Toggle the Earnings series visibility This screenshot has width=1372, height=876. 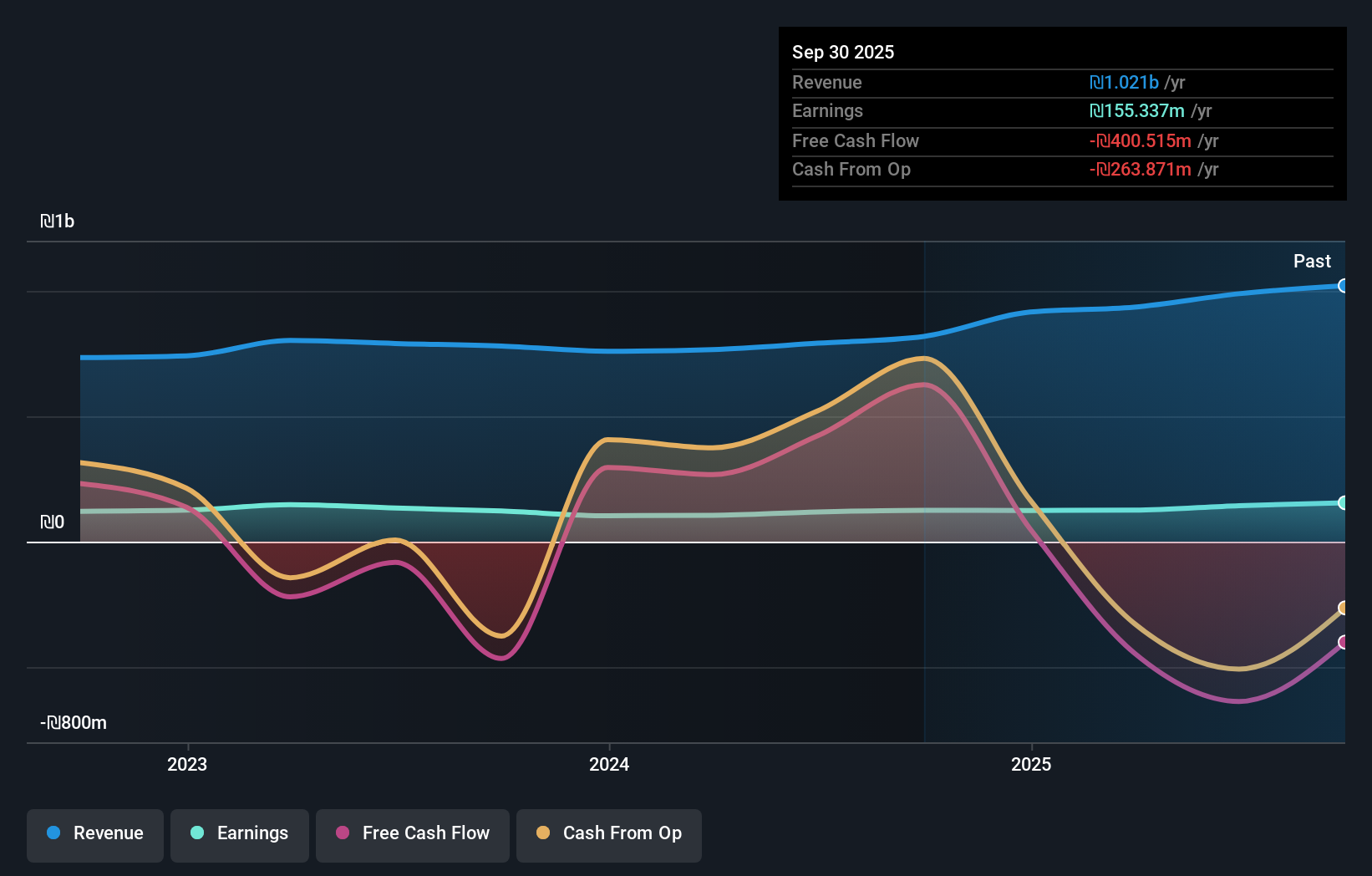239,833
